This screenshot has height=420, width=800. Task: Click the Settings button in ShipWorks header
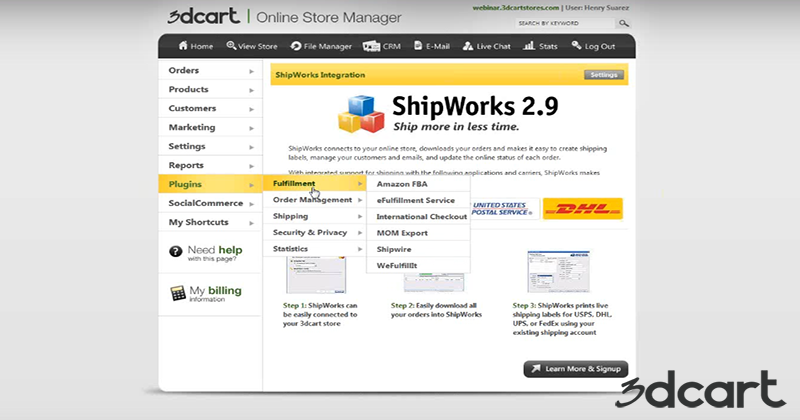point(602,75)
